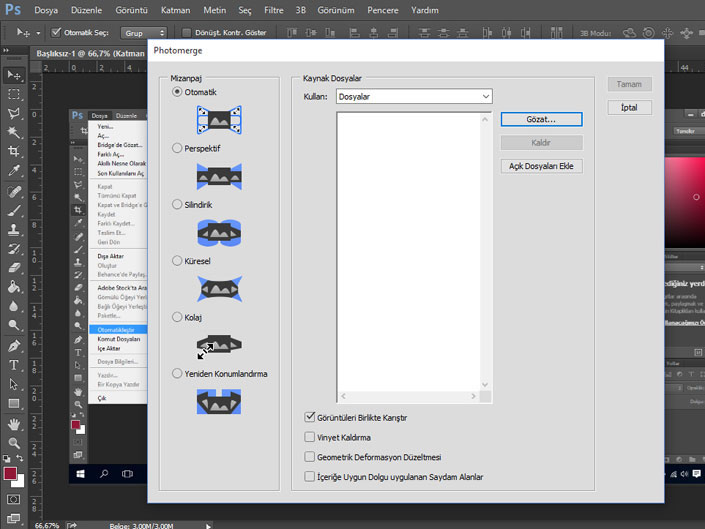Viewport: 705px width, 529px height.
Task: Enable Geometrik Deformasyon Düzeltmesi checkbox
Action: pyautogui.click(x=309, y=457)
